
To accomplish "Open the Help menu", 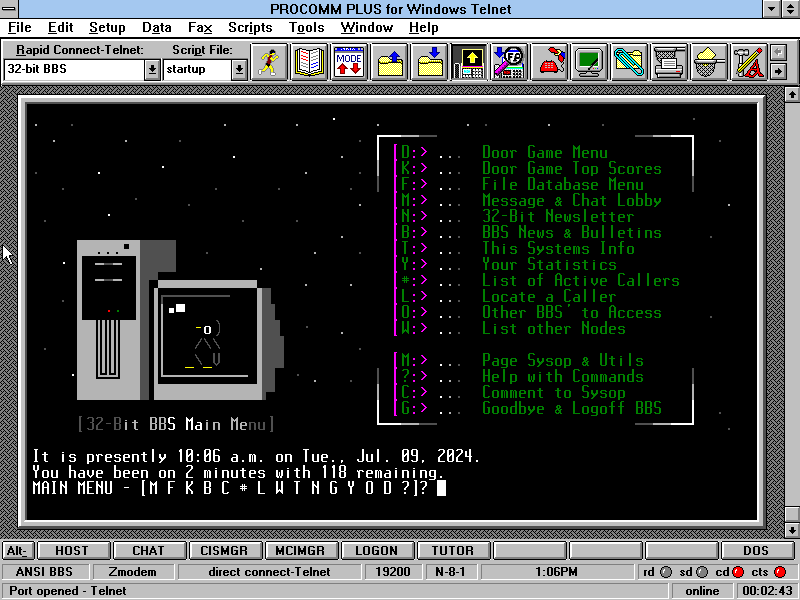I will click(x=423, y=28).
